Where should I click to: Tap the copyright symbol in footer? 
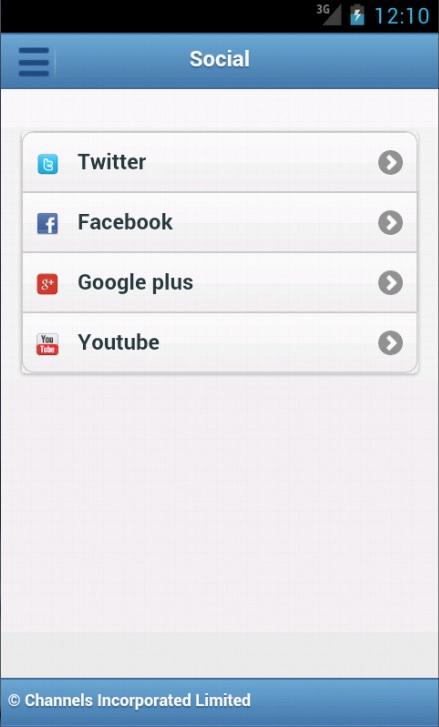click(14, 700)
